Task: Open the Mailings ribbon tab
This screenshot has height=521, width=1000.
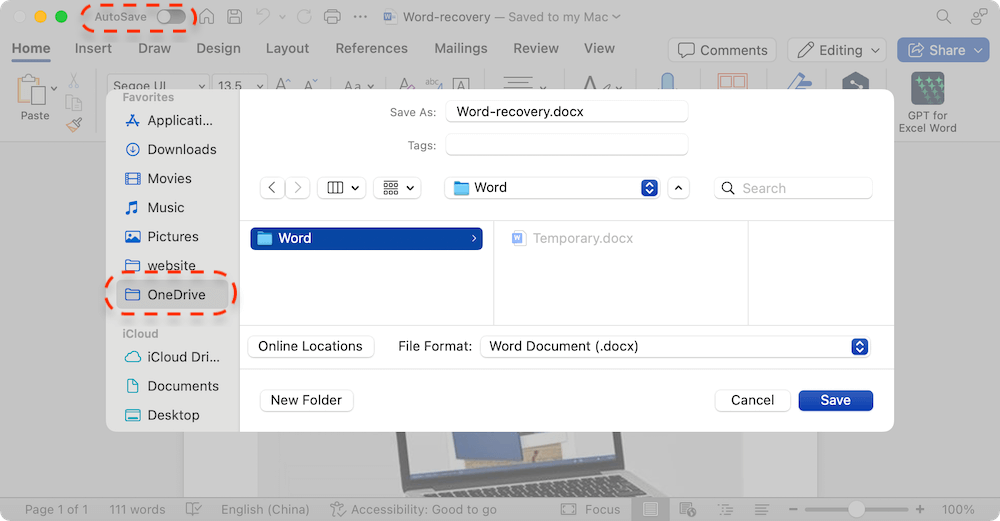Action: [460, 48]
